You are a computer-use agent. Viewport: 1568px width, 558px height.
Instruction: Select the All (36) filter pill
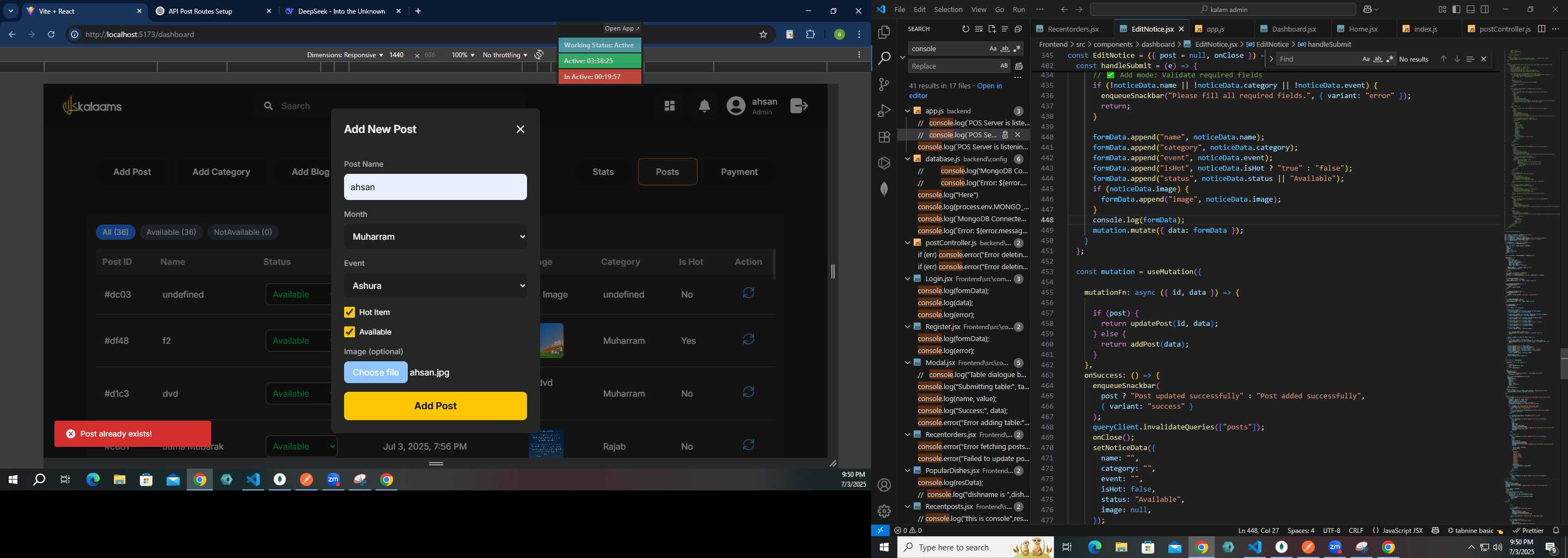[115, 232]
